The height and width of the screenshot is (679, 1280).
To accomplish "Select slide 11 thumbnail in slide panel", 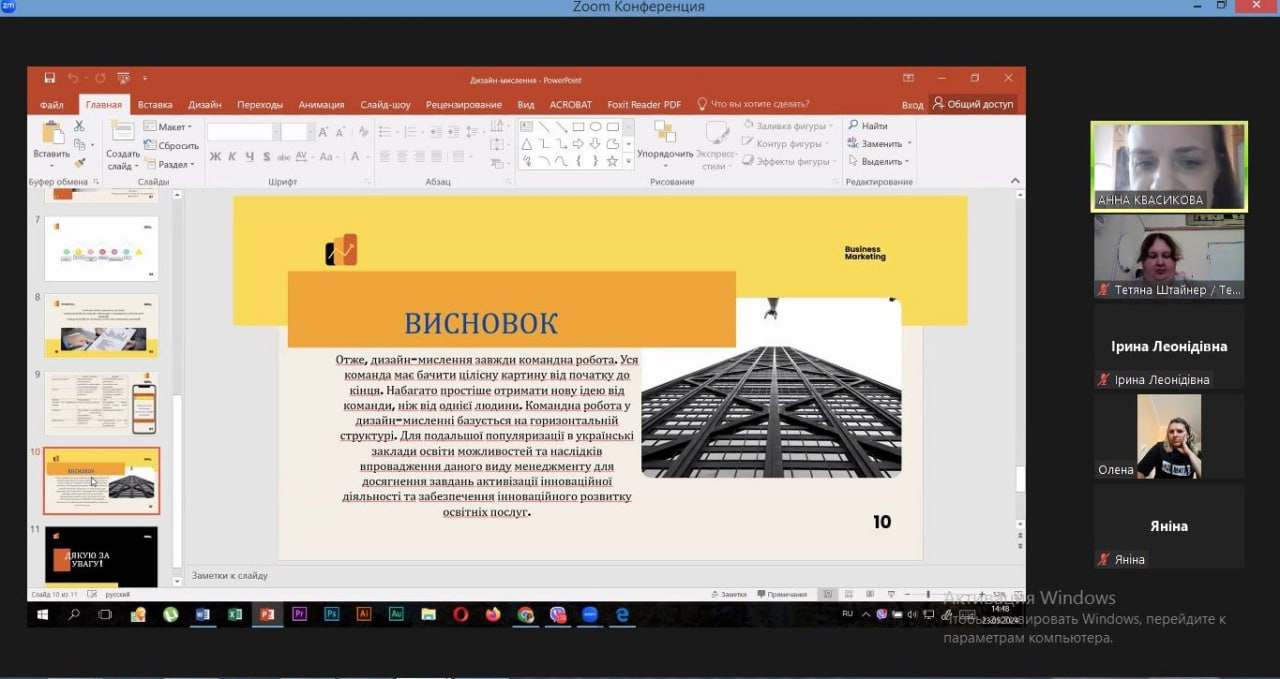I will pyautogui.click(x=101, y=556).
